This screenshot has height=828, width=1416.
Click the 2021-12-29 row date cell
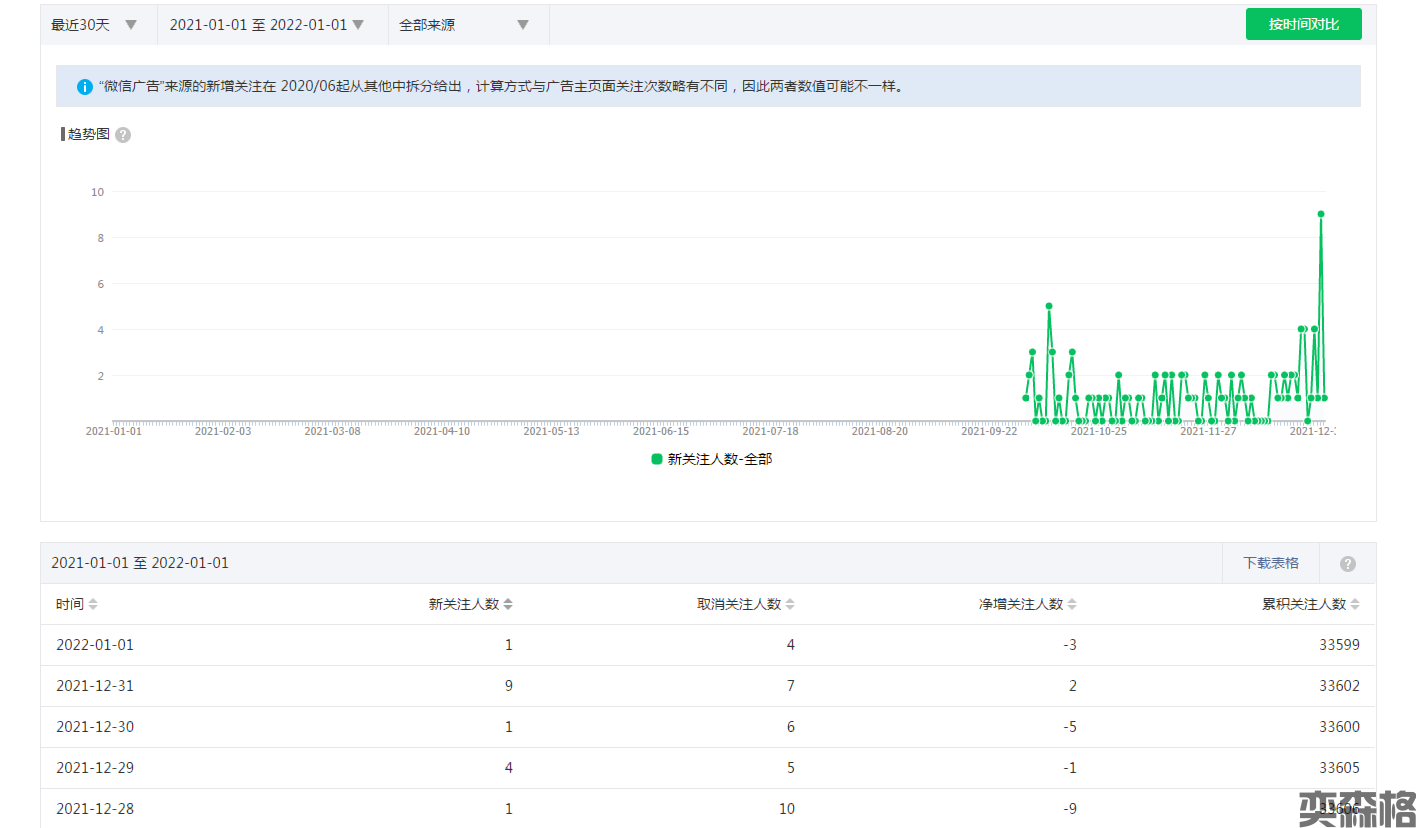(95, 768)
